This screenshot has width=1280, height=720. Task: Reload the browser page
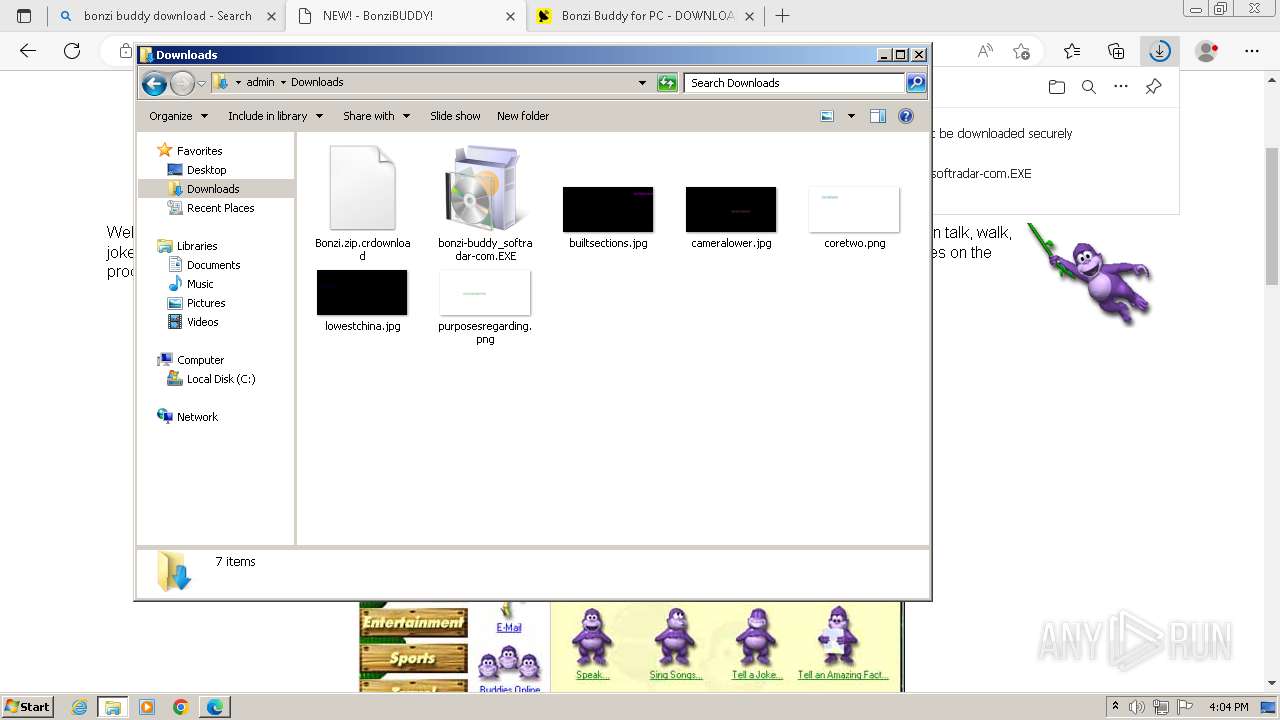tap(72, 51)
